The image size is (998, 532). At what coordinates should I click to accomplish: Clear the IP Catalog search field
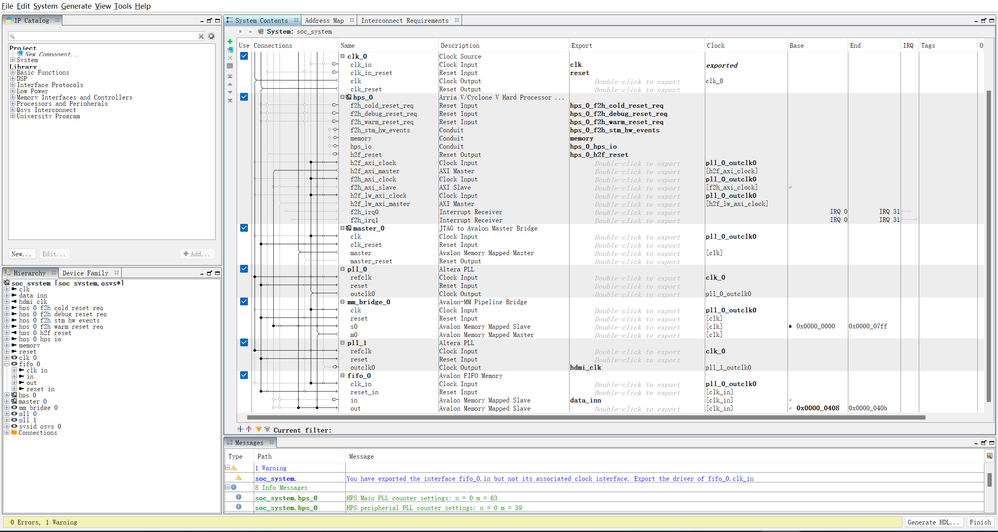click(x=199, y=36)
